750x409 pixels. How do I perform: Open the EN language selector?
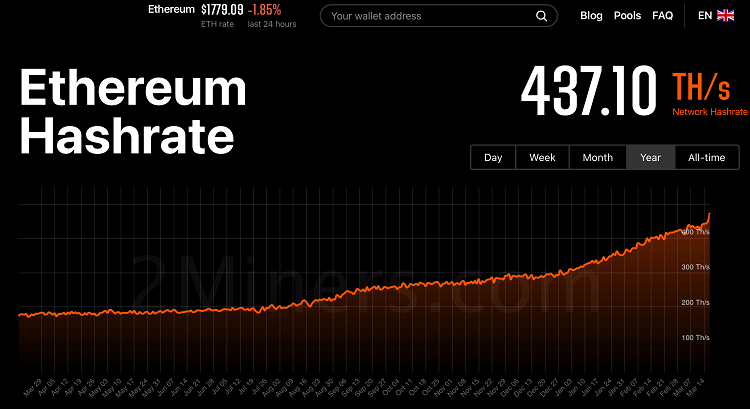click(705, 16)
